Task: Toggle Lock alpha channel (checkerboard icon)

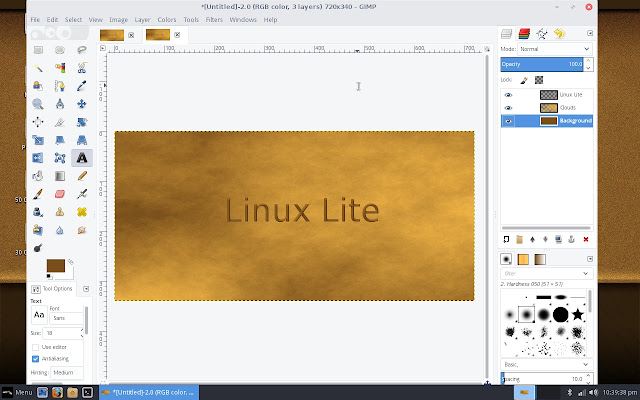Action: [x=539, y=80]
